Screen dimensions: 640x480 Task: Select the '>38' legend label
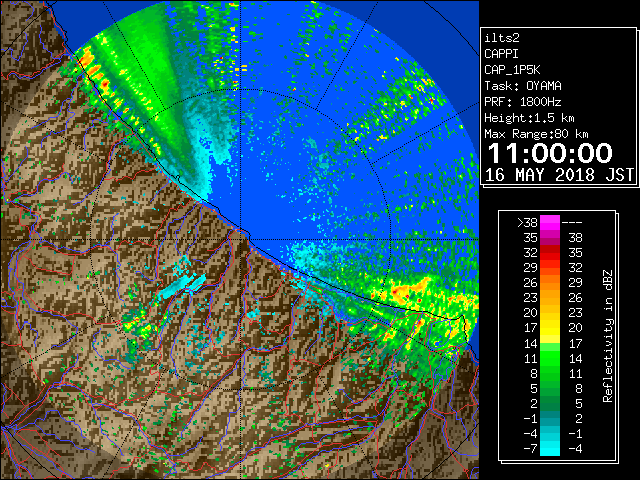coord(527,222)
